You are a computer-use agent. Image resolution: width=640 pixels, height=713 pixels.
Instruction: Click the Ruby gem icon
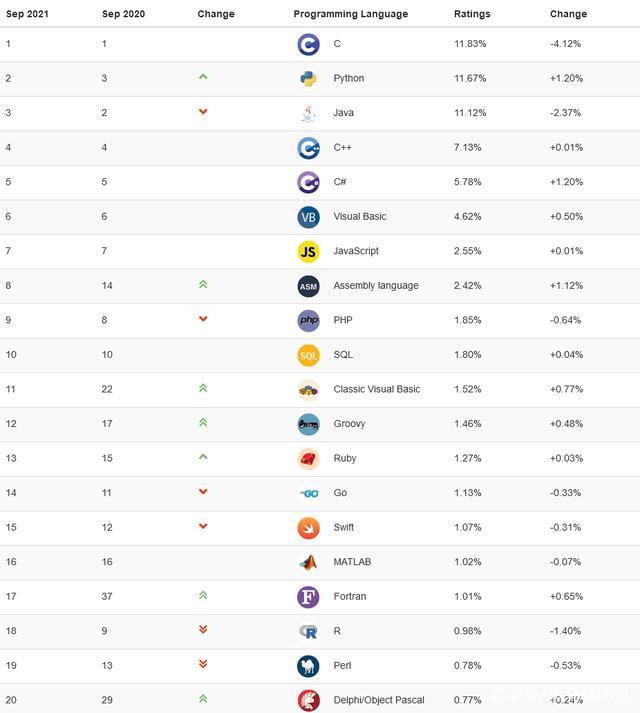click(308, 458)
